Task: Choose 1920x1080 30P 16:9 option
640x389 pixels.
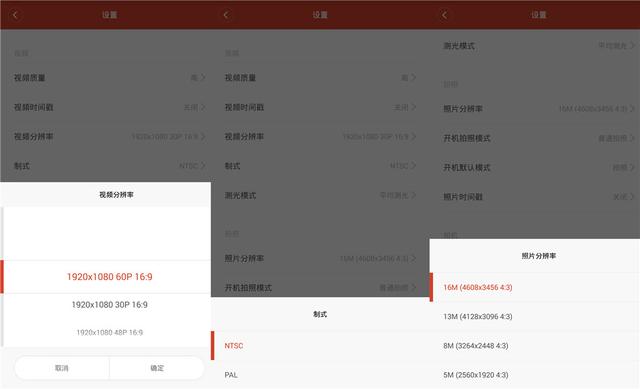Action: [109, 305]
